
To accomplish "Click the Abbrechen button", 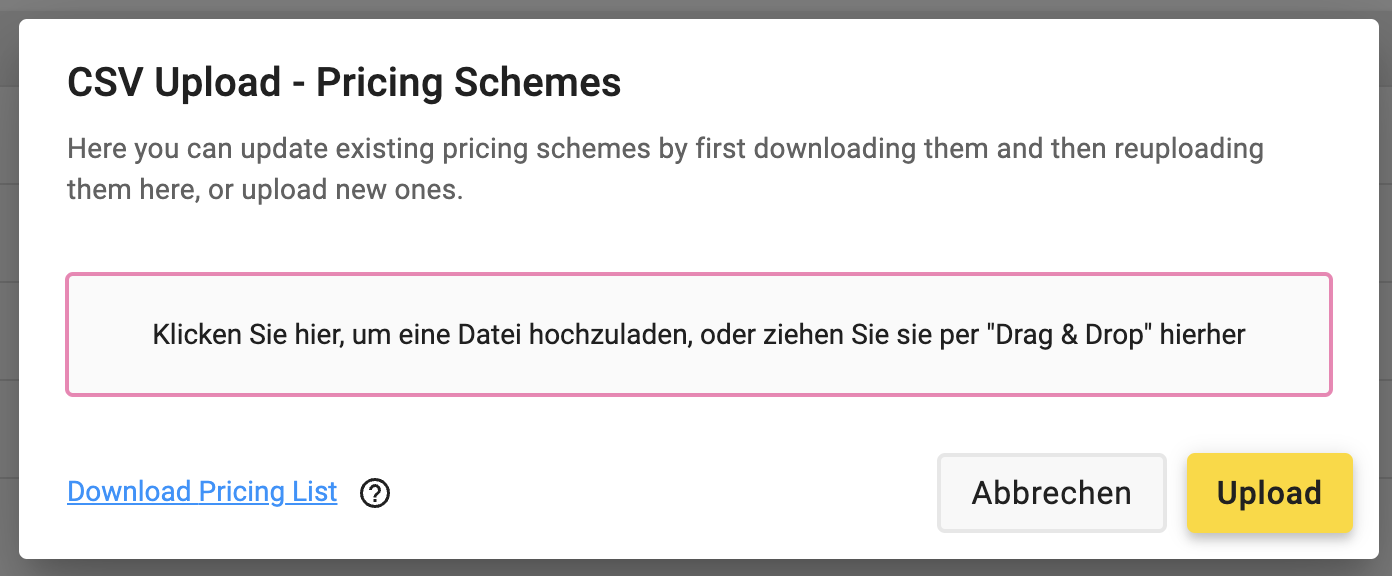I will pyautogui.click(x=1052, y=493).
